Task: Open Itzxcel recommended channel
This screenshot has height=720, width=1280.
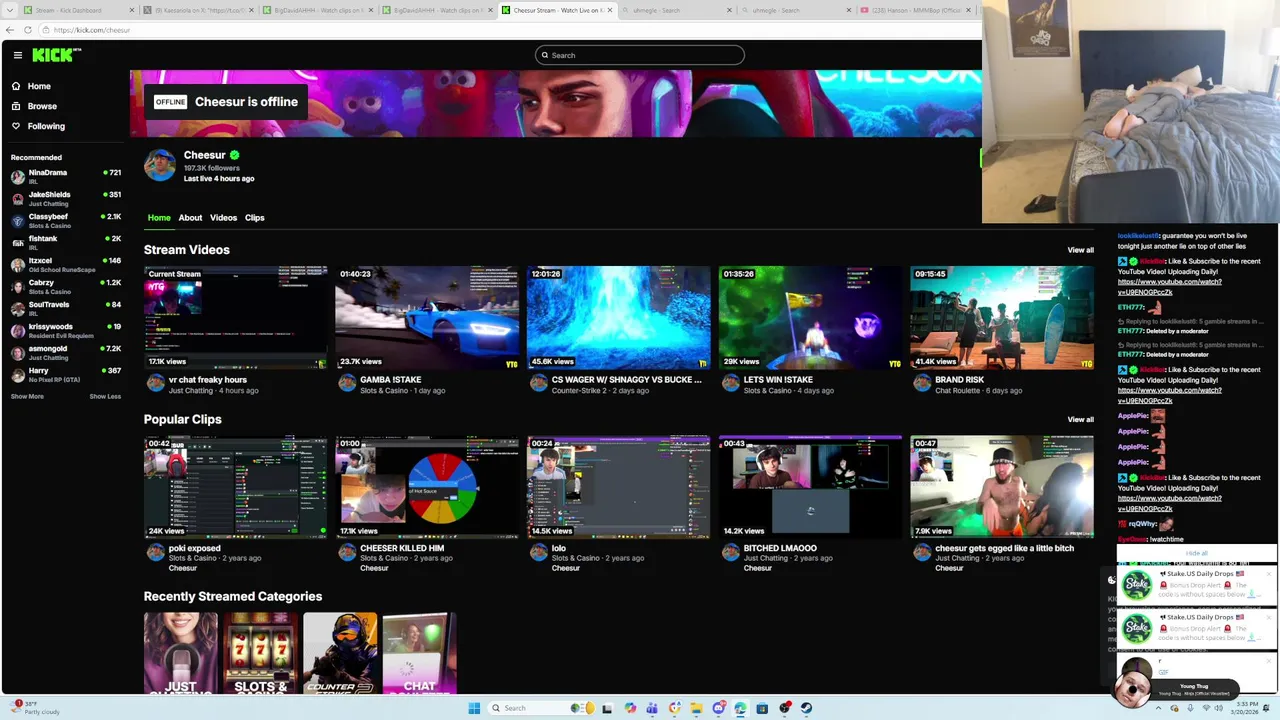Action: coord(65,264)
